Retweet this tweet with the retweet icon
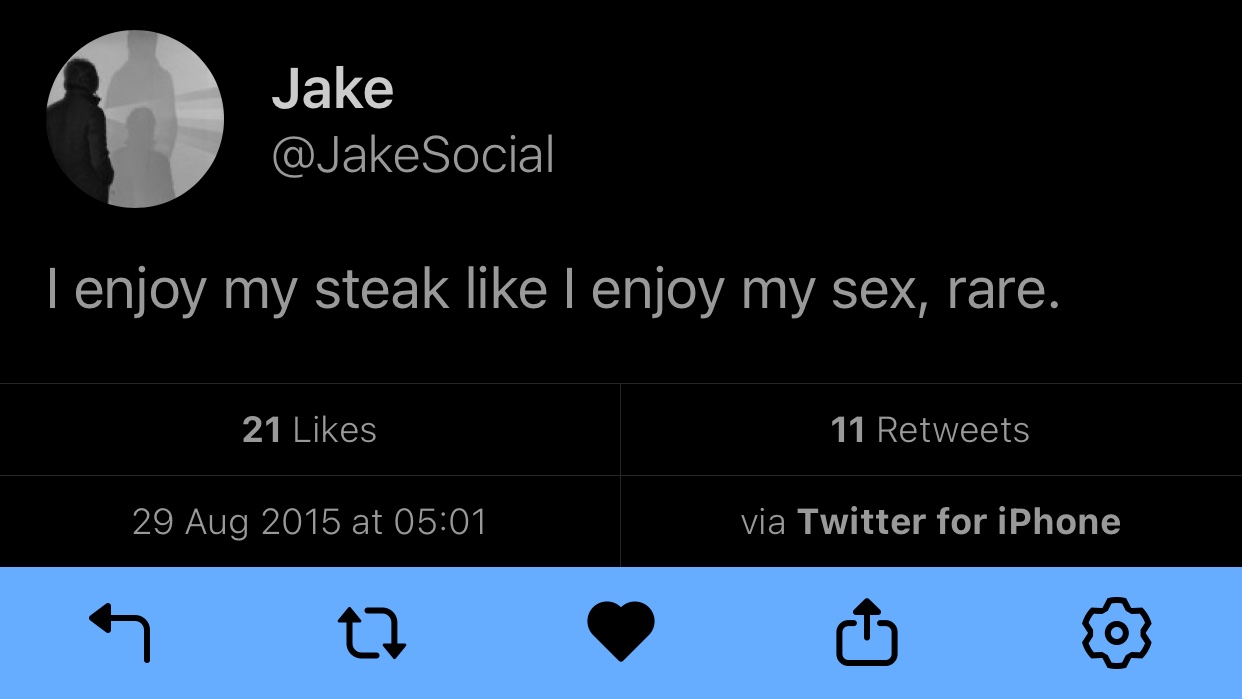This screenshot has height=699, width=1242. point(371,632)
